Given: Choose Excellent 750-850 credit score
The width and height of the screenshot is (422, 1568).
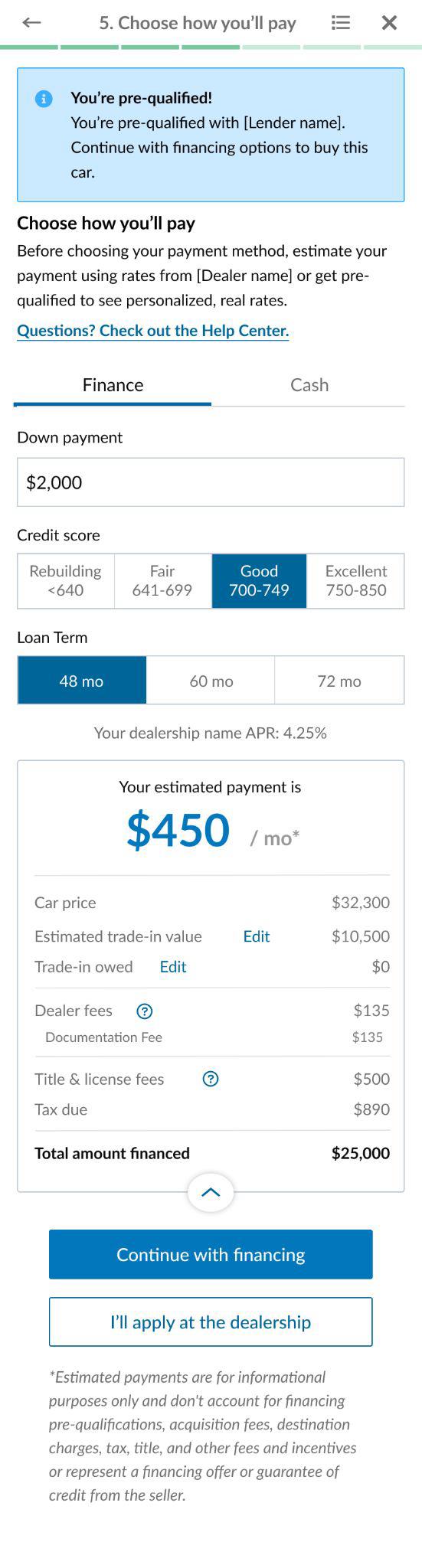Looking at the screenshot, I should 356,581.
